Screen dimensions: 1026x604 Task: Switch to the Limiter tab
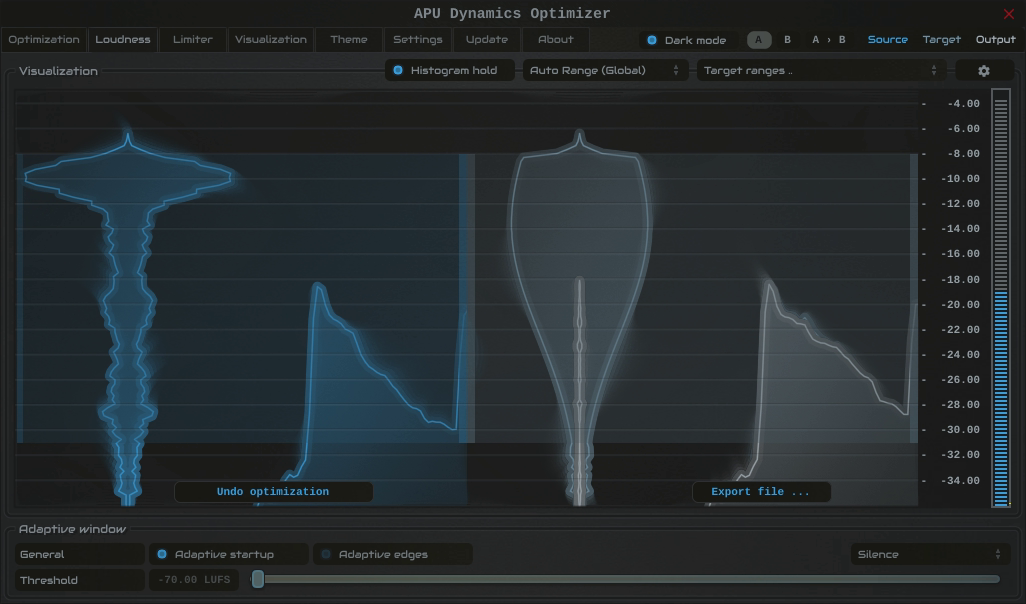(192, 40)
